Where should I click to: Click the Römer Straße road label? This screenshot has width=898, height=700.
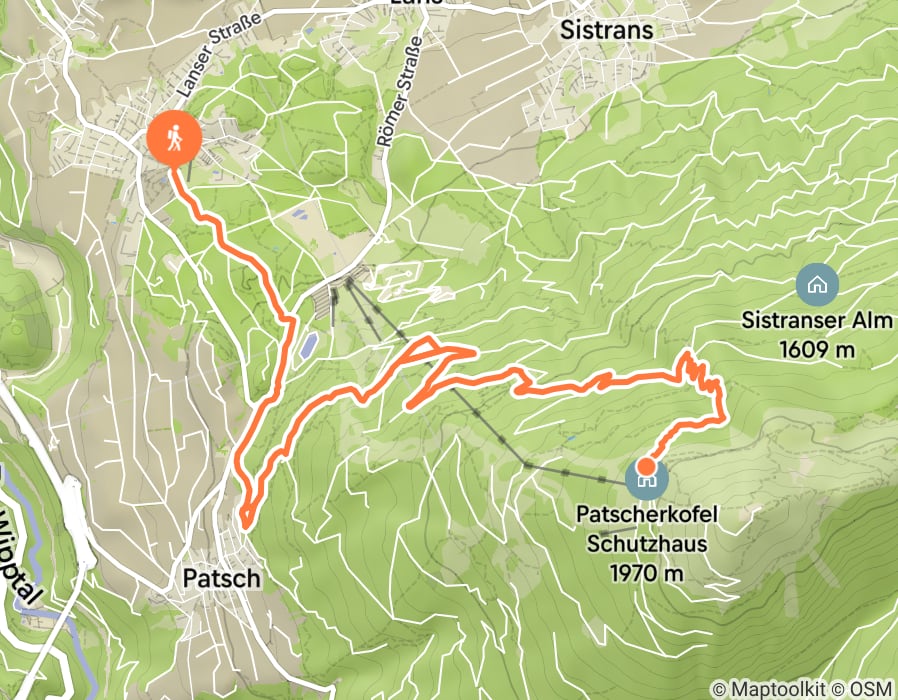click(x=401, y=92)
